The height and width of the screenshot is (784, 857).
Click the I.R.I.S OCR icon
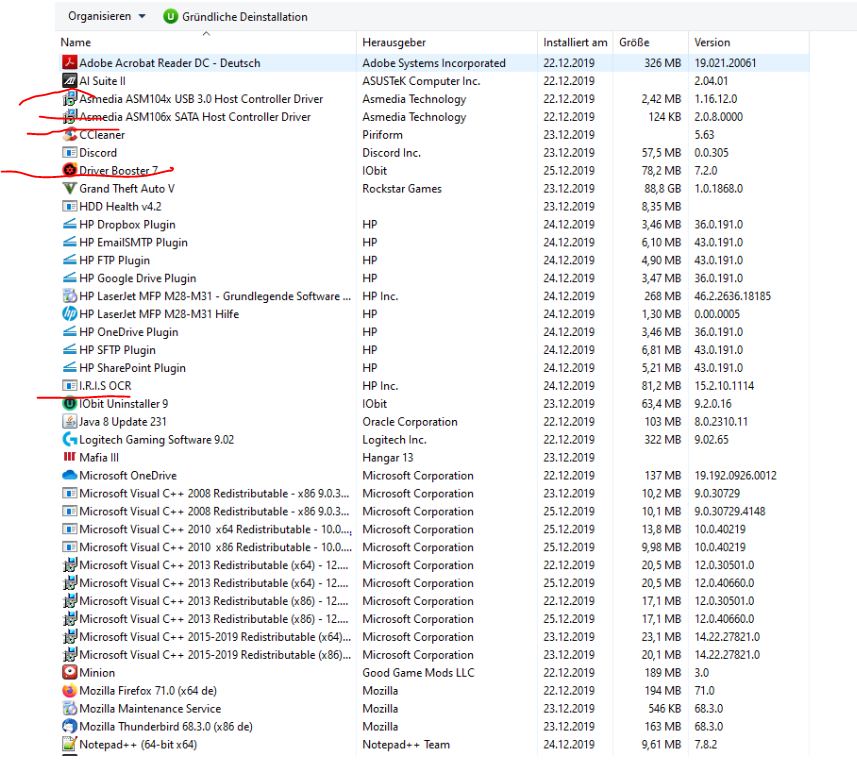point(69,386)
